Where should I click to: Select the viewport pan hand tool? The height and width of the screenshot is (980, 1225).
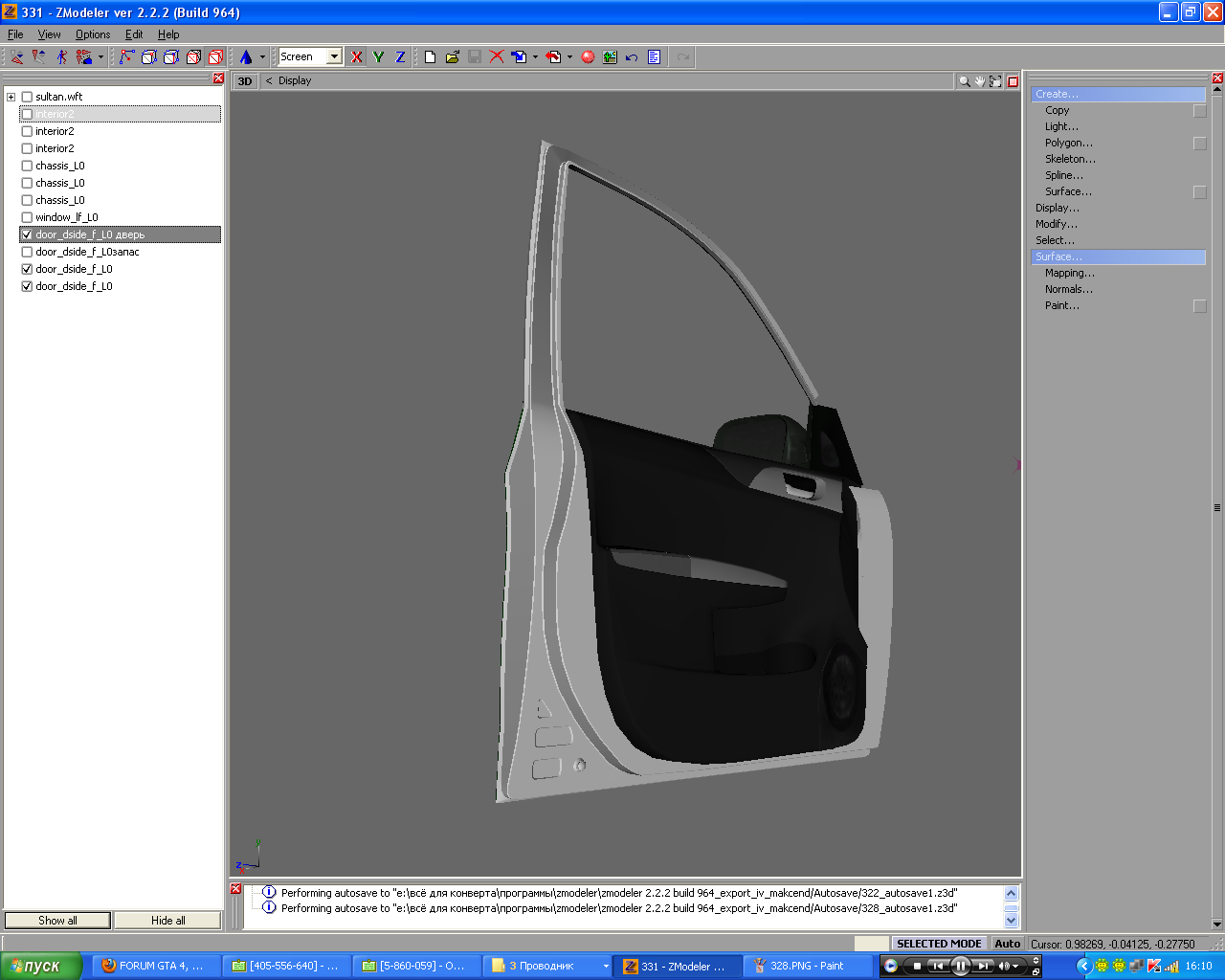tap(980, 81)
